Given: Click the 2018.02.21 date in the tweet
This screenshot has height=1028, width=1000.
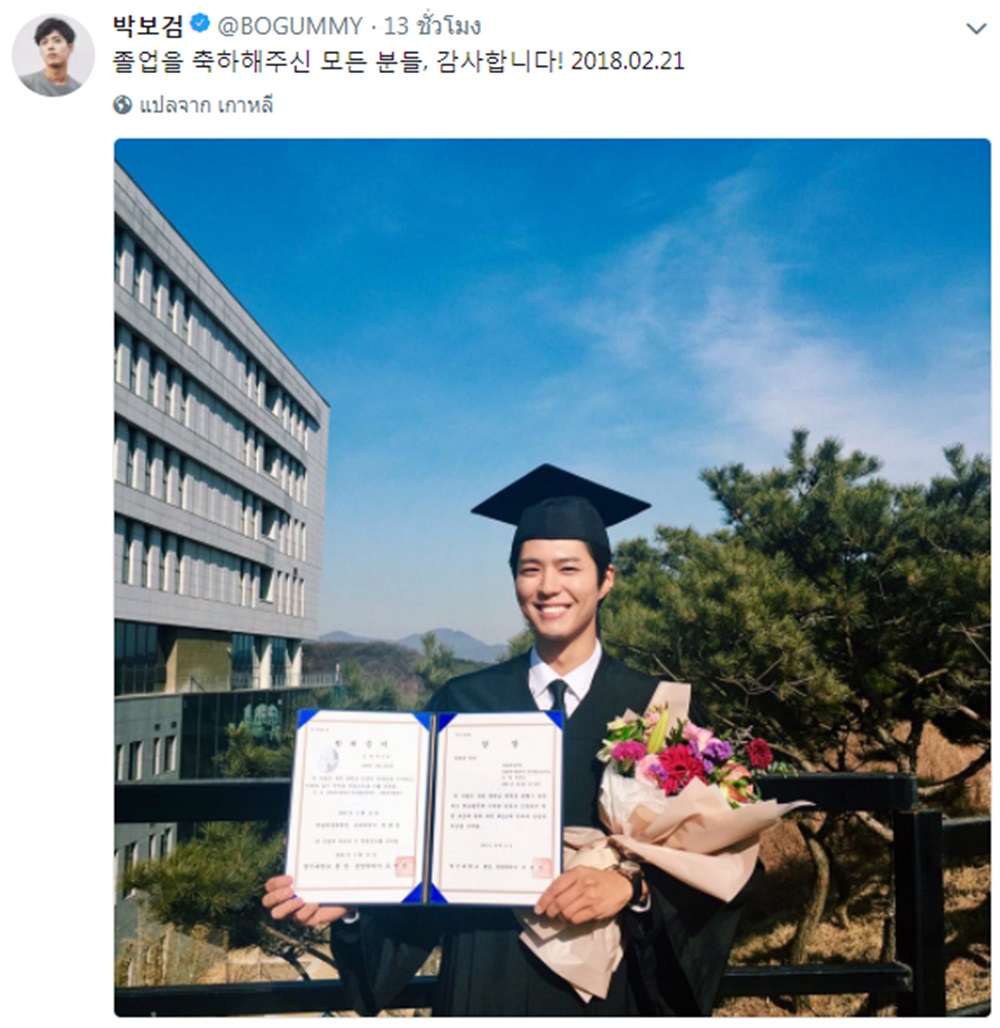Looking at the screenshot, I should click(x=628, y=62).
